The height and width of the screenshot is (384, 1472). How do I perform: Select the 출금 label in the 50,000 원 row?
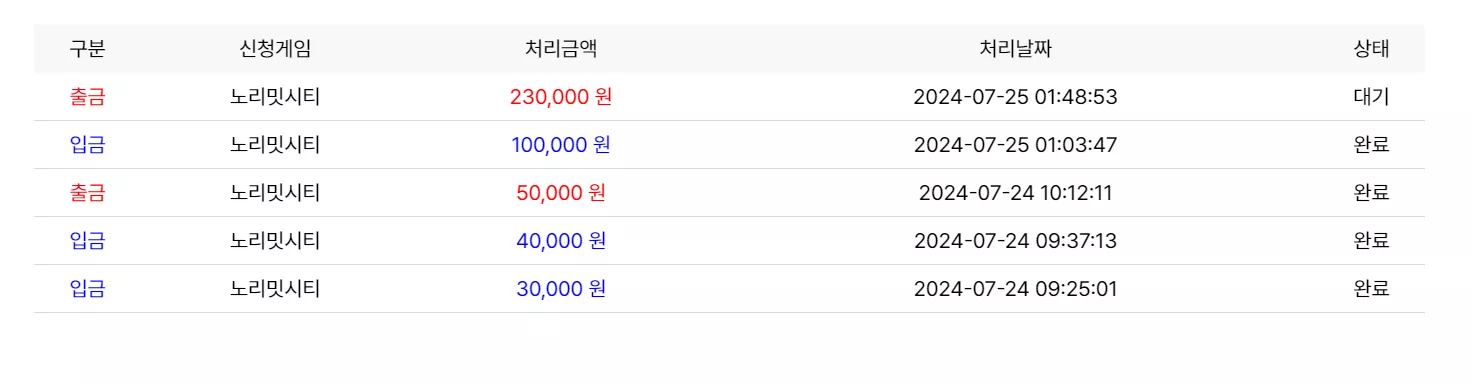(87, 193)
